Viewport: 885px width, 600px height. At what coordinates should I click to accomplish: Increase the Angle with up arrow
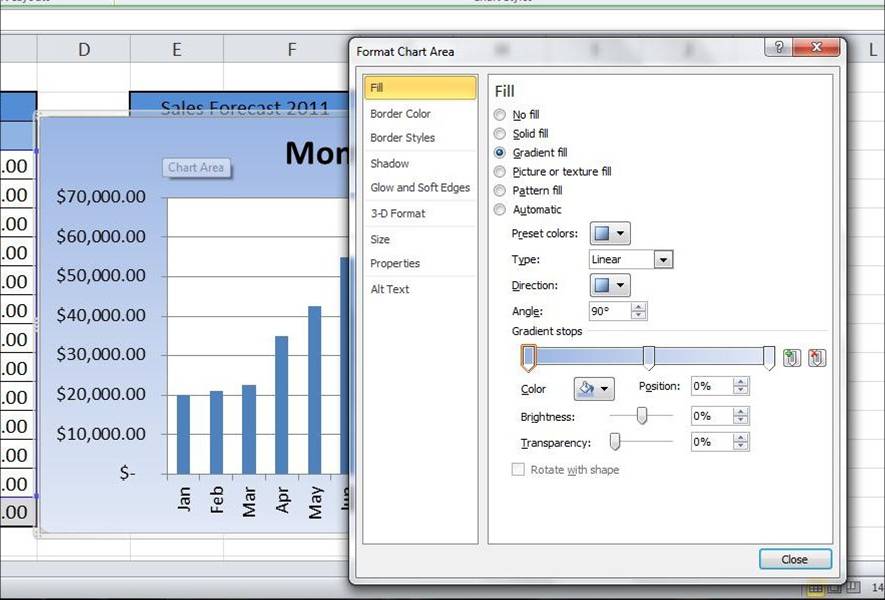(x=638, y=307)
